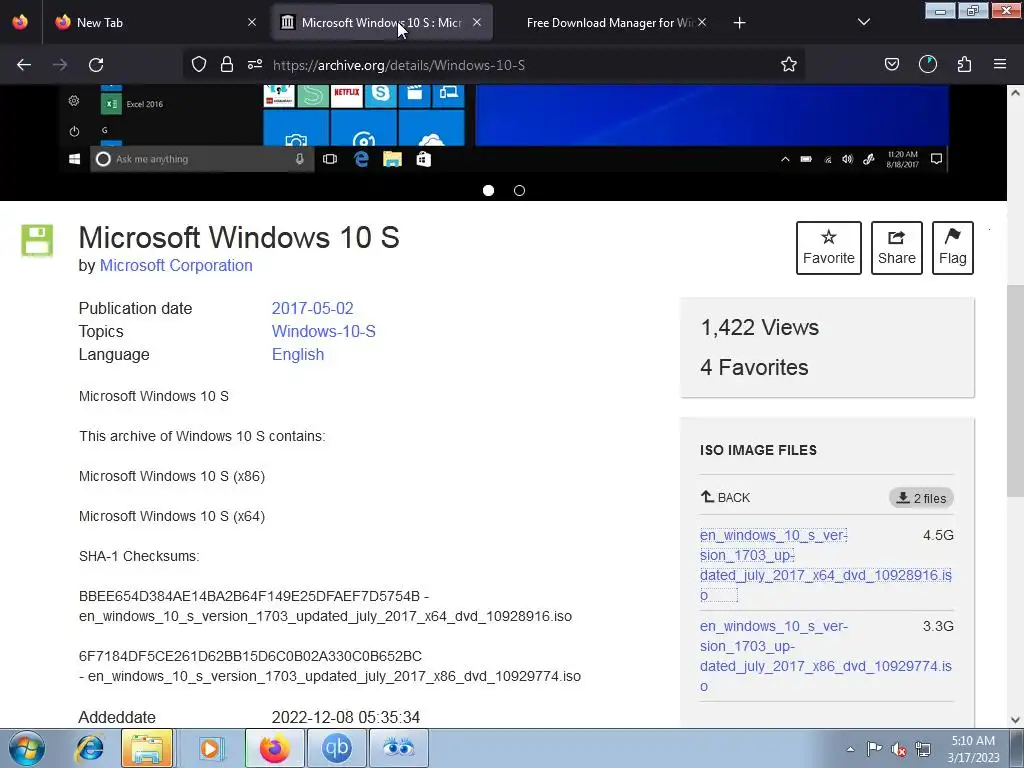Flag this archive item
This screenshot has height=768, width=1024.
coord(953,248)
